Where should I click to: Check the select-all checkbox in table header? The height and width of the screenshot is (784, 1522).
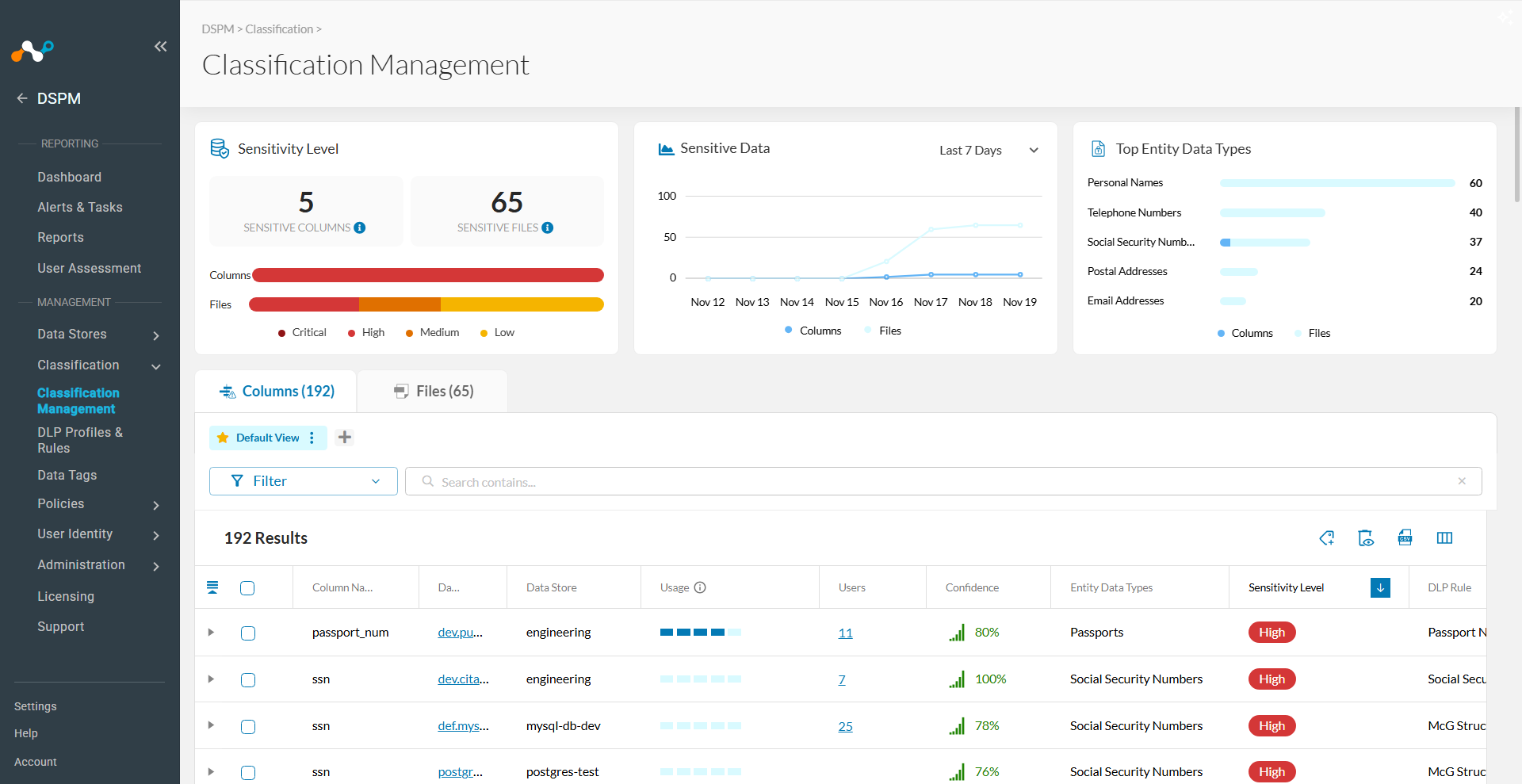[x=247, y=588]
